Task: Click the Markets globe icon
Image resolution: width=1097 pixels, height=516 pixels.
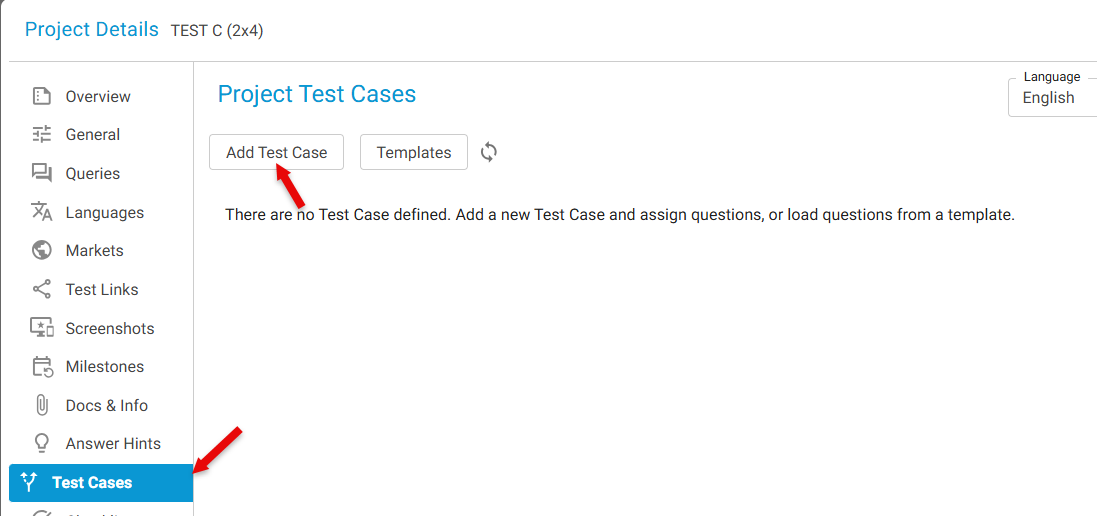Action: tap(42, 250)
